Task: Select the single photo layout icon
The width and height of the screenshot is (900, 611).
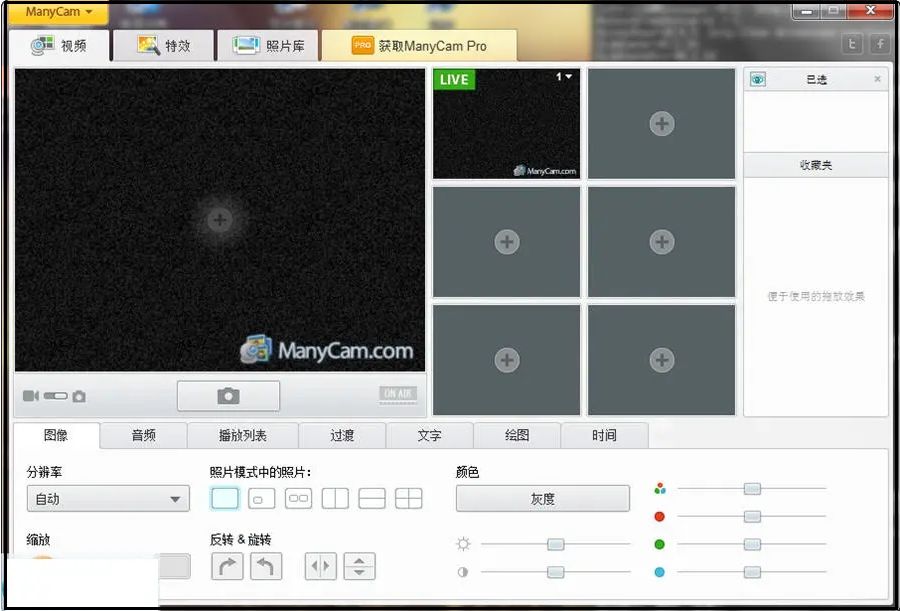Action: 224,497
